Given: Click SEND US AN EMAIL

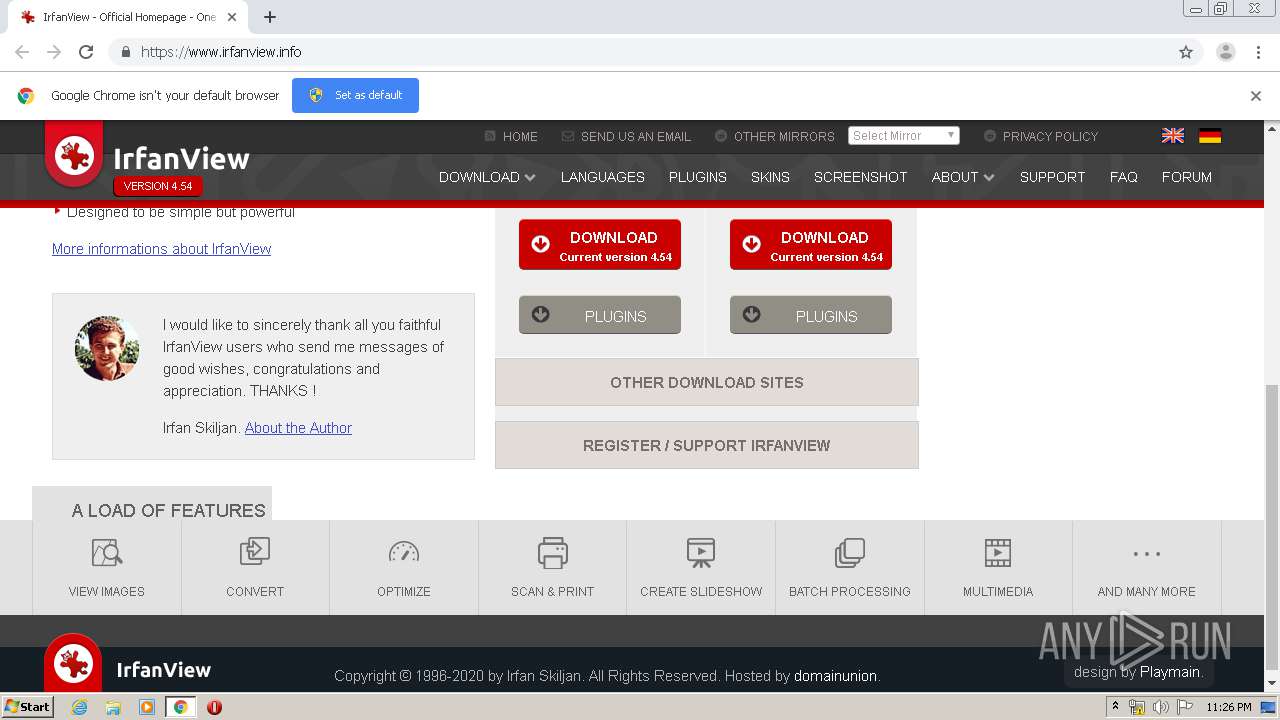Looking at the screenshot, I should click(x=626, y=136).
